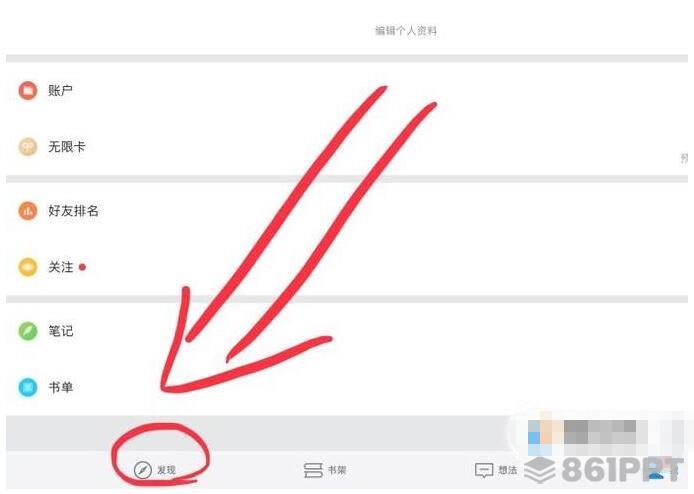The width and height of the screenshot is (694, 494).
Task: Tap the yellow 关注 follow icon
Action: (x=27, y=267)
